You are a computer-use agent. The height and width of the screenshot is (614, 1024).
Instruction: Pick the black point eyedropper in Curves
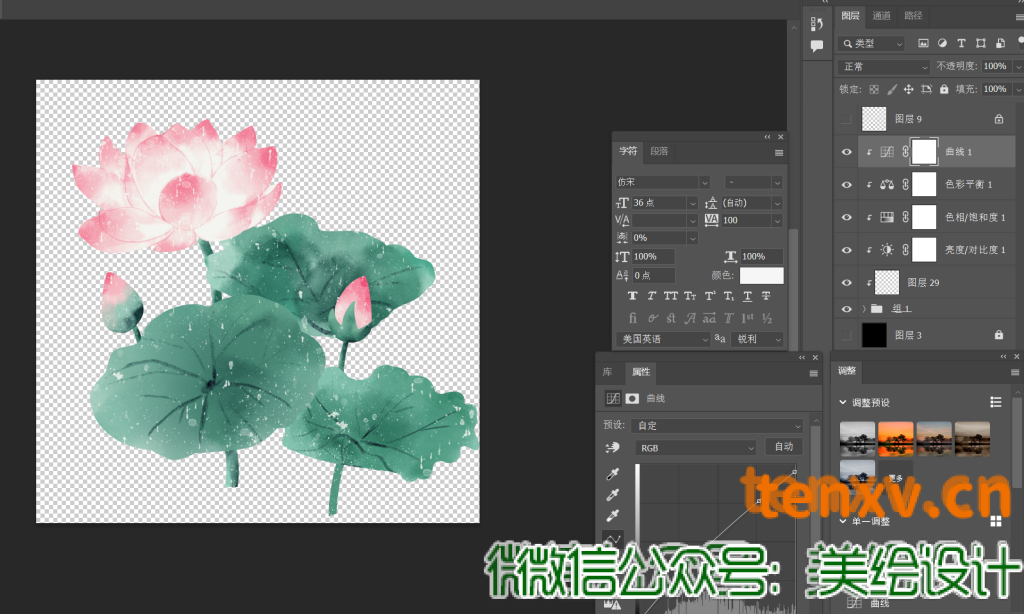[x=611, y=474]
